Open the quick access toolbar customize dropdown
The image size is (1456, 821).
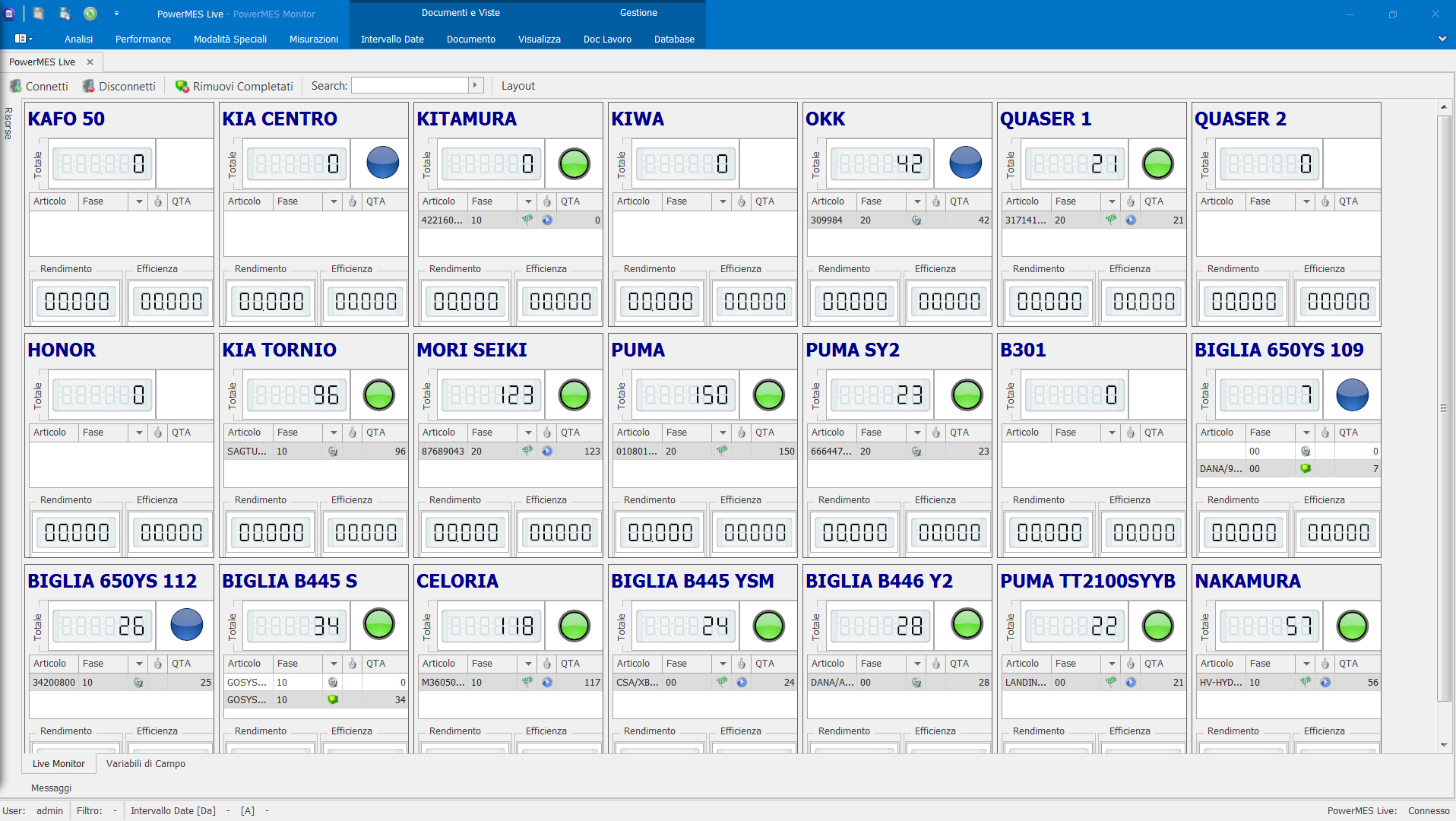pos(116,14)
